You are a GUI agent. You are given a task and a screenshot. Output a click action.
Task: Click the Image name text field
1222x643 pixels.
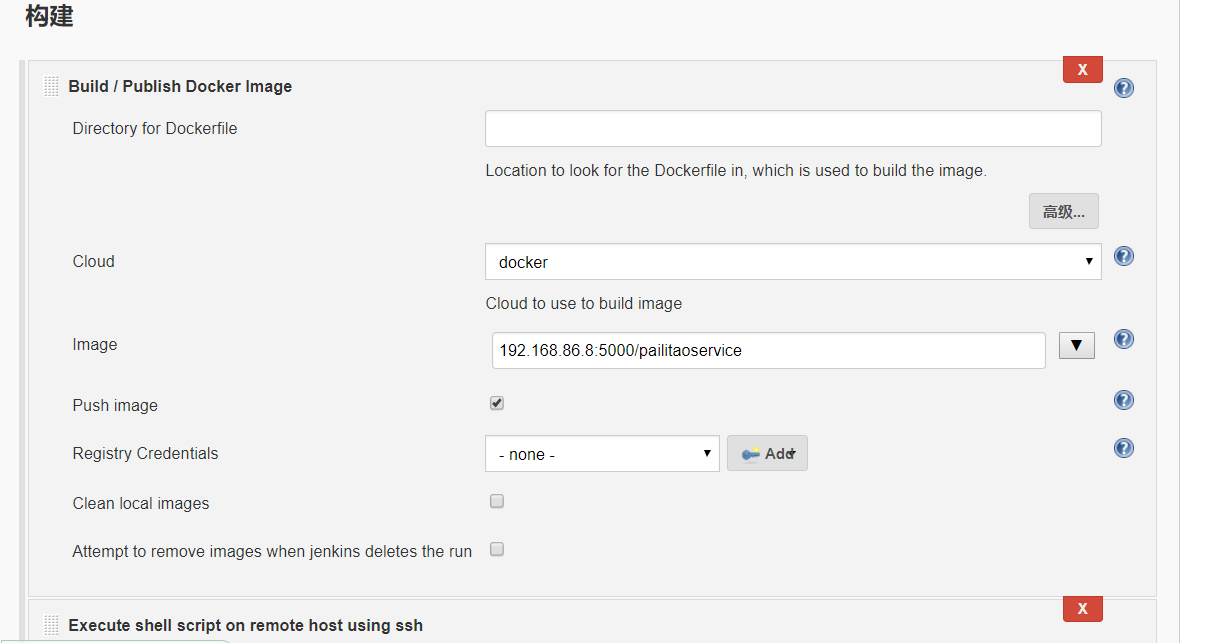(x=768, y=351)
